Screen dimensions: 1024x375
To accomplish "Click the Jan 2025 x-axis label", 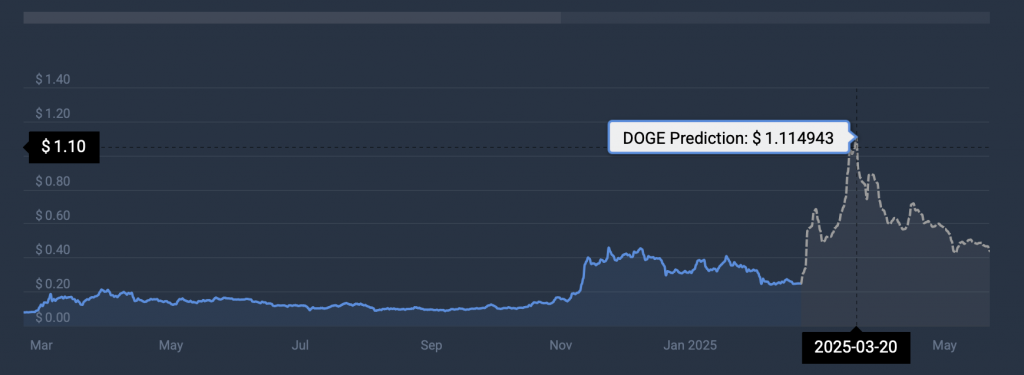I will coord(690,345).
